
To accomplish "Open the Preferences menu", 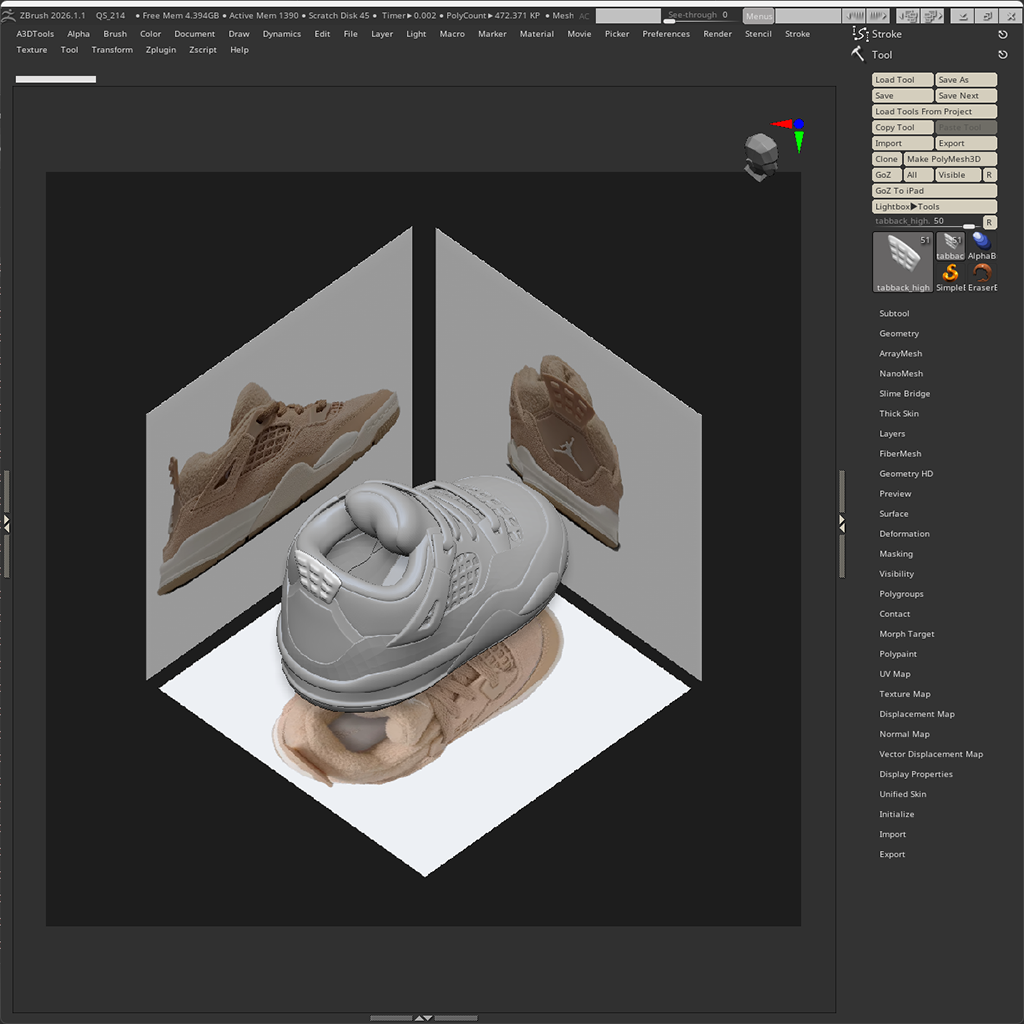I will 665,34.
